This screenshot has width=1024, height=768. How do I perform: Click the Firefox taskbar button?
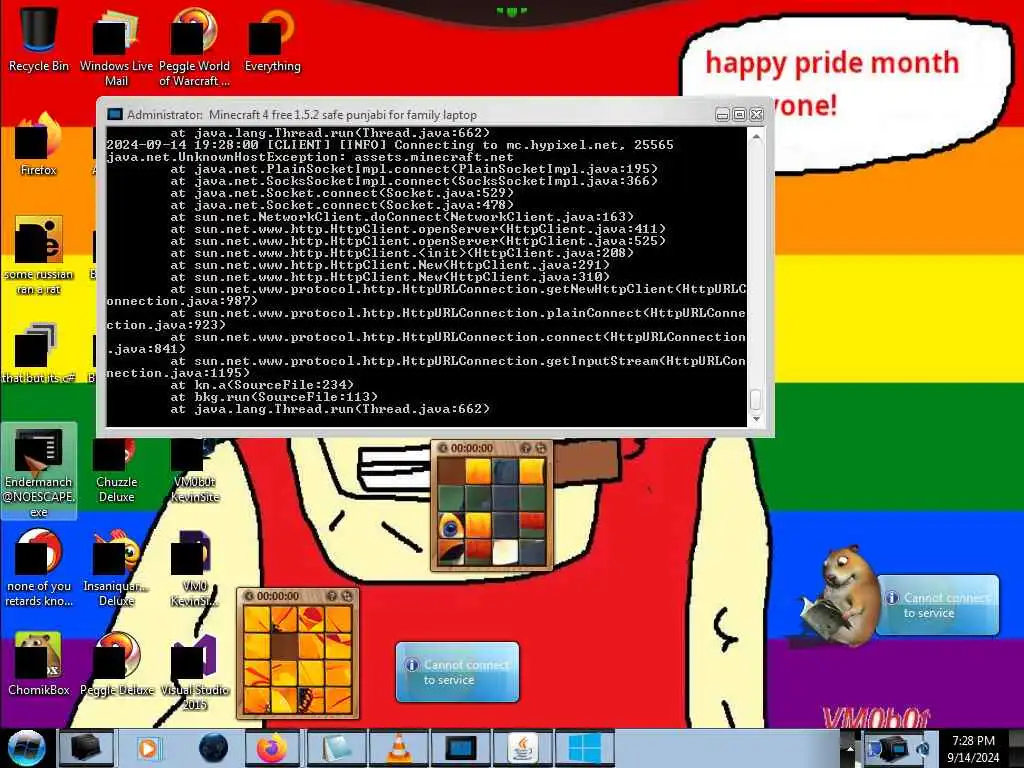click(272, 748)
